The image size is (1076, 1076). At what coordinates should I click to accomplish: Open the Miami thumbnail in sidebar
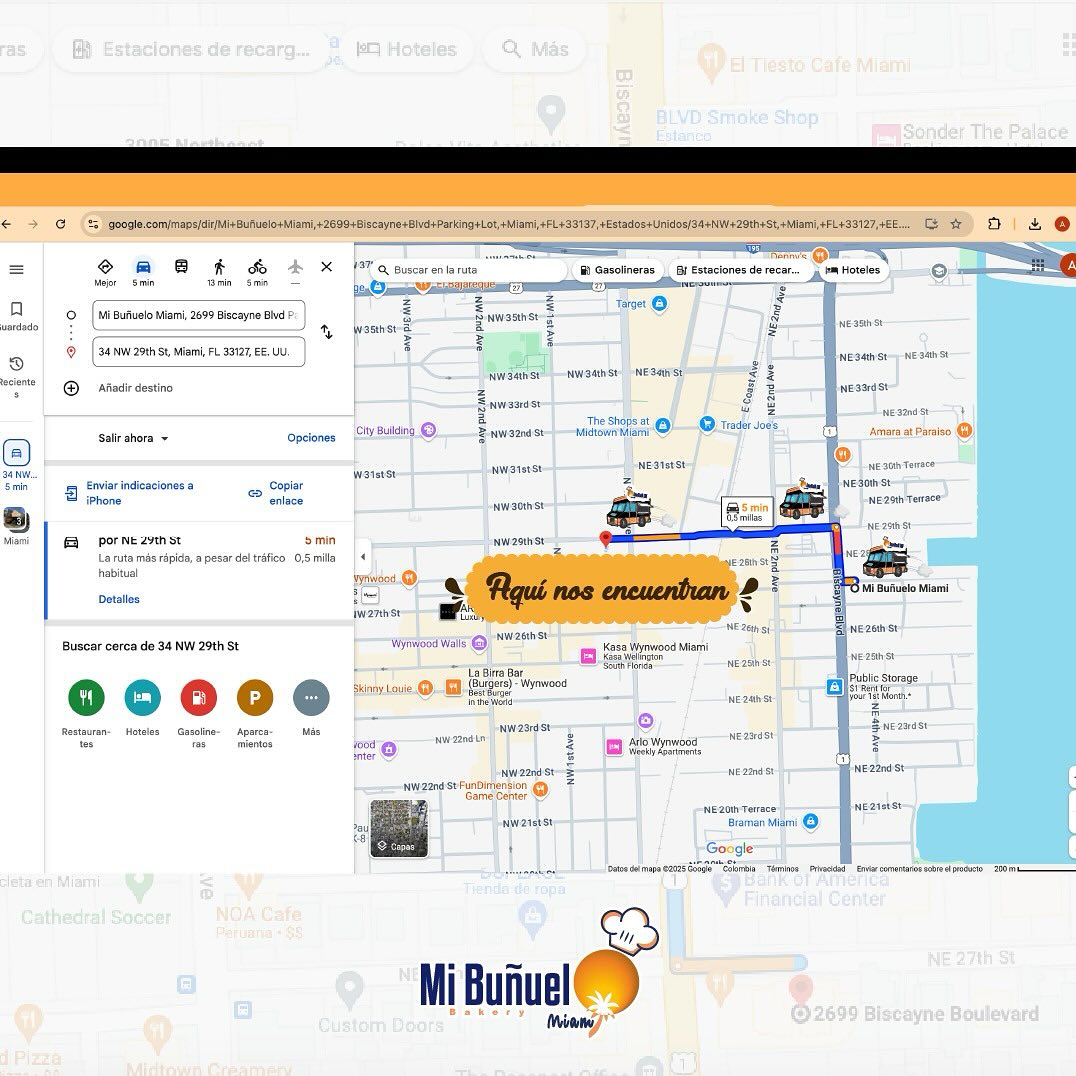coord(16,526)
